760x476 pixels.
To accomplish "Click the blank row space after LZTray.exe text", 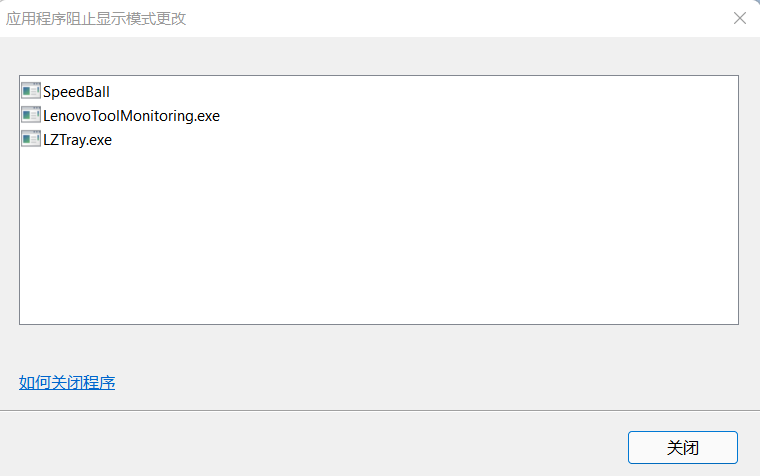I will pyautogui.click(x=422, y=140).
